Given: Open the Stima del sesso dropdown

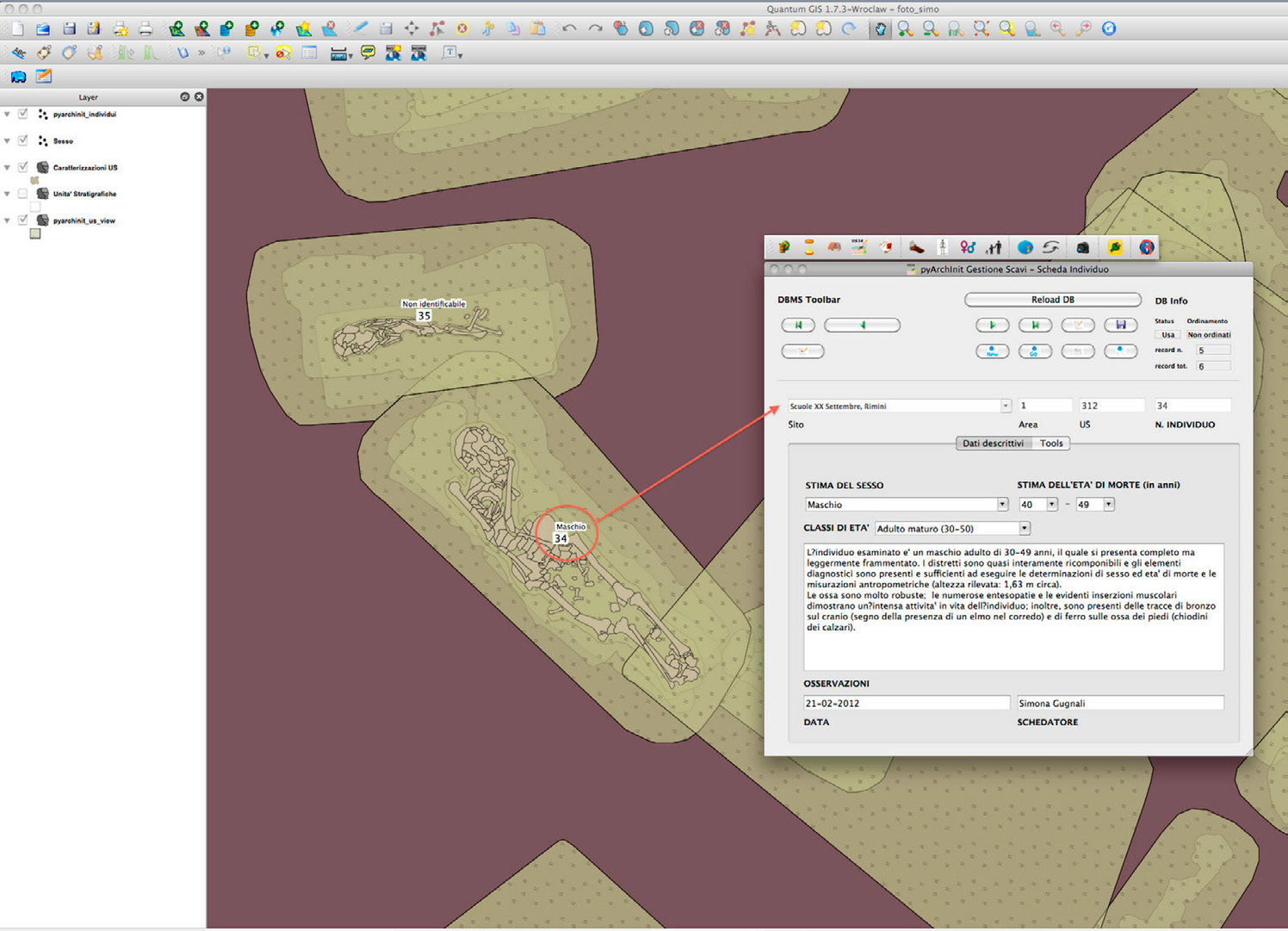Looking at the screenshot, I should tap(1002, 505).
